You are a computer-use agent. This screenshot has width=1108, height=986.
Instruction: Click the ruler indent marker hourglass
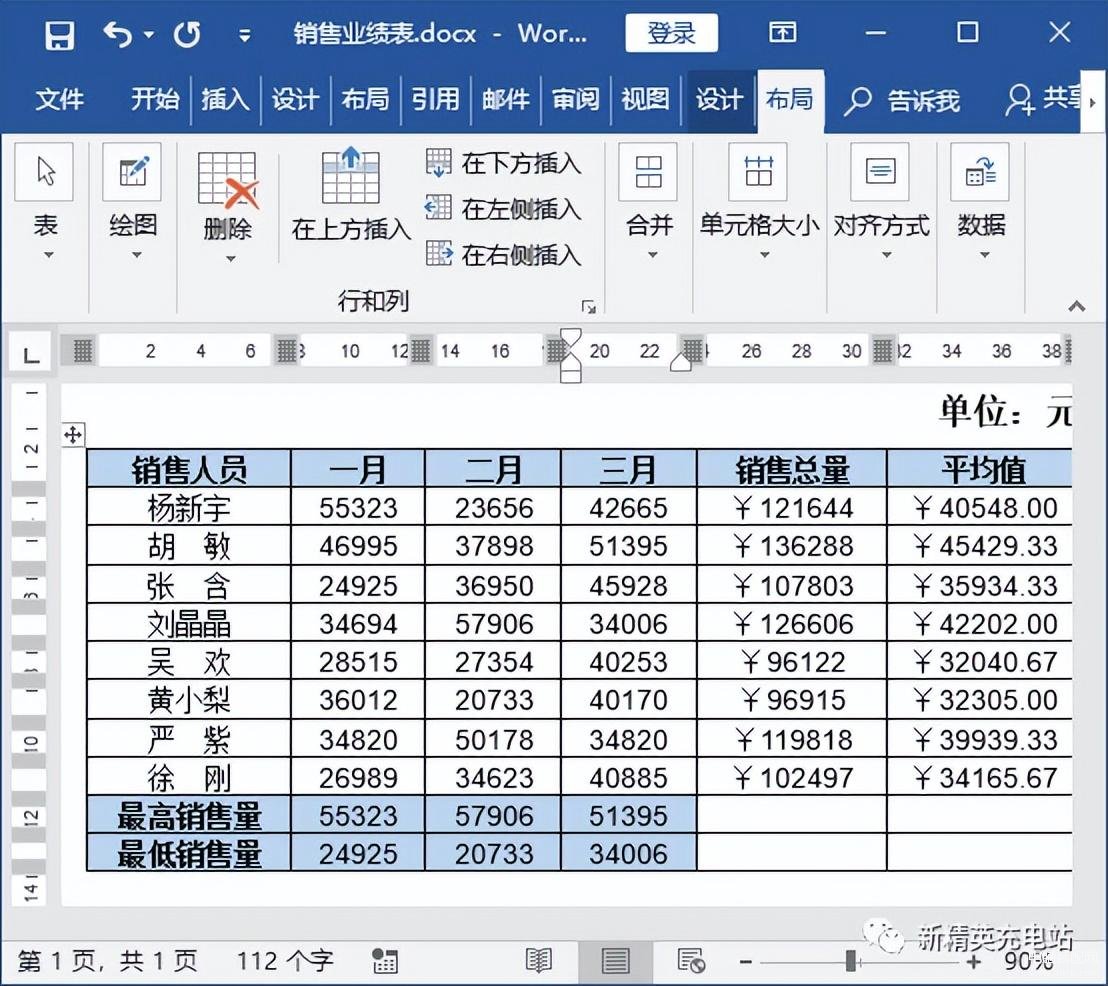571,355
